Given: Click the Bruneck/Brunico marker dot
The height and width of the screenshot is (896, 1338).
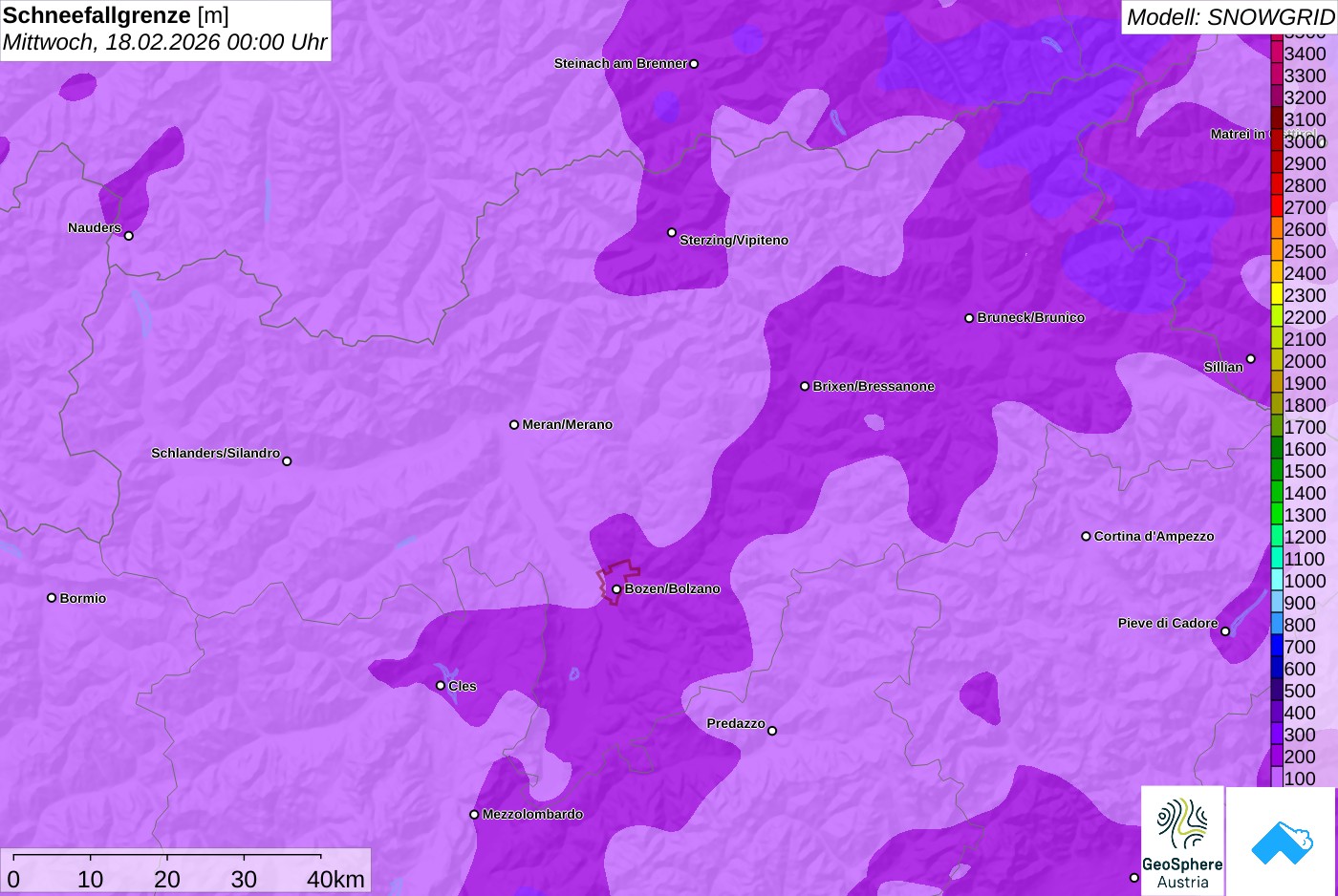Looking at the screenshot, I should [969, 318].
